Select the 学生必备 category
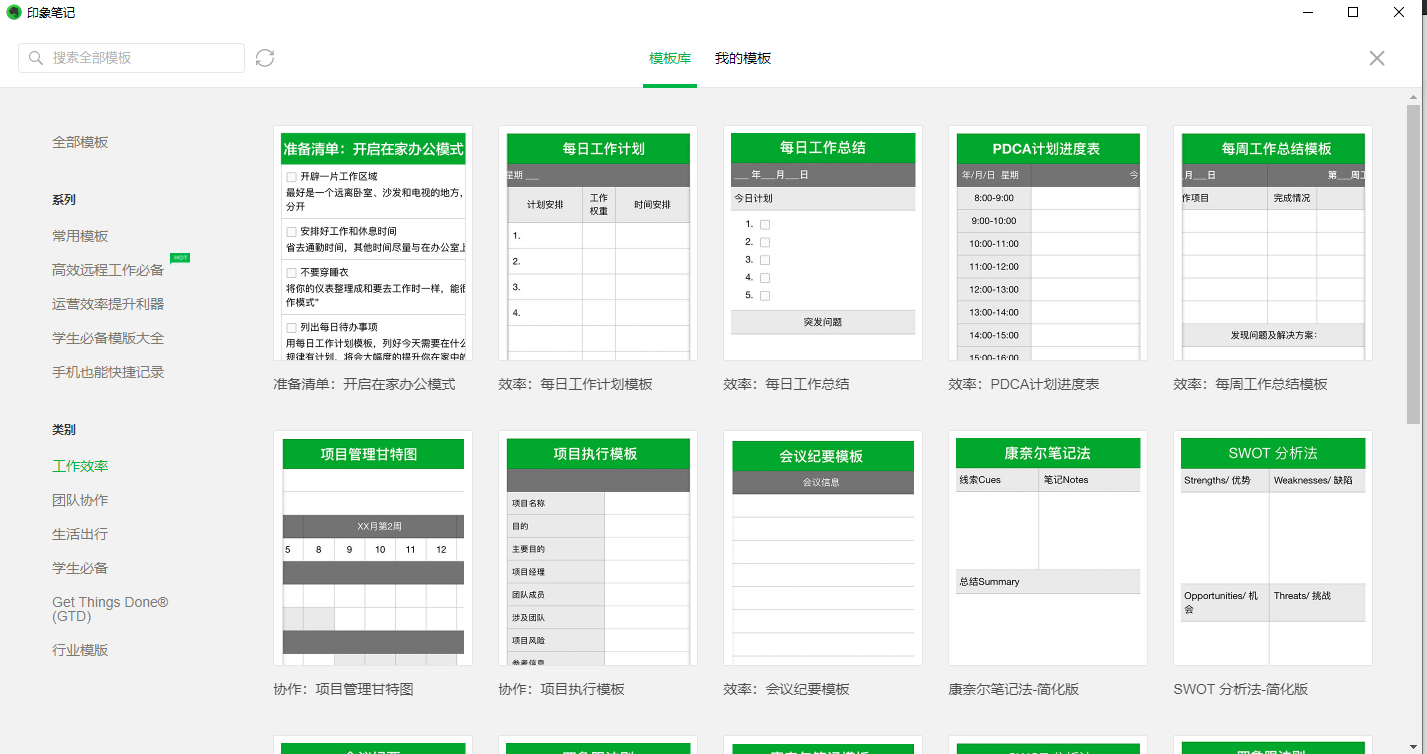This screenshot has height=754, width=1427. (80, 568)
